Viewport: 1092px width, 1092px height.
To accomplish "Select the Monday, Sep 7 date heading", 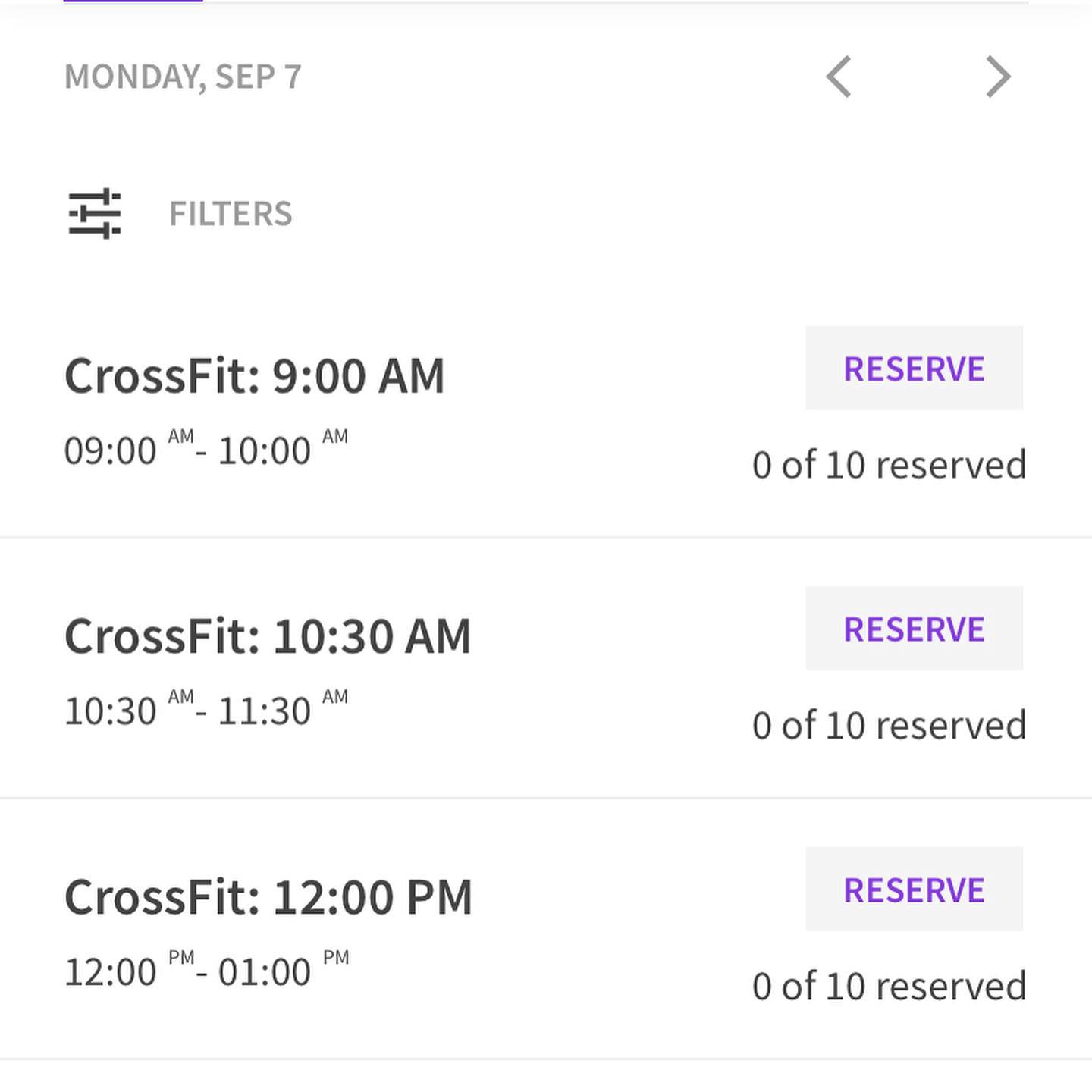I will coord(183,77).
